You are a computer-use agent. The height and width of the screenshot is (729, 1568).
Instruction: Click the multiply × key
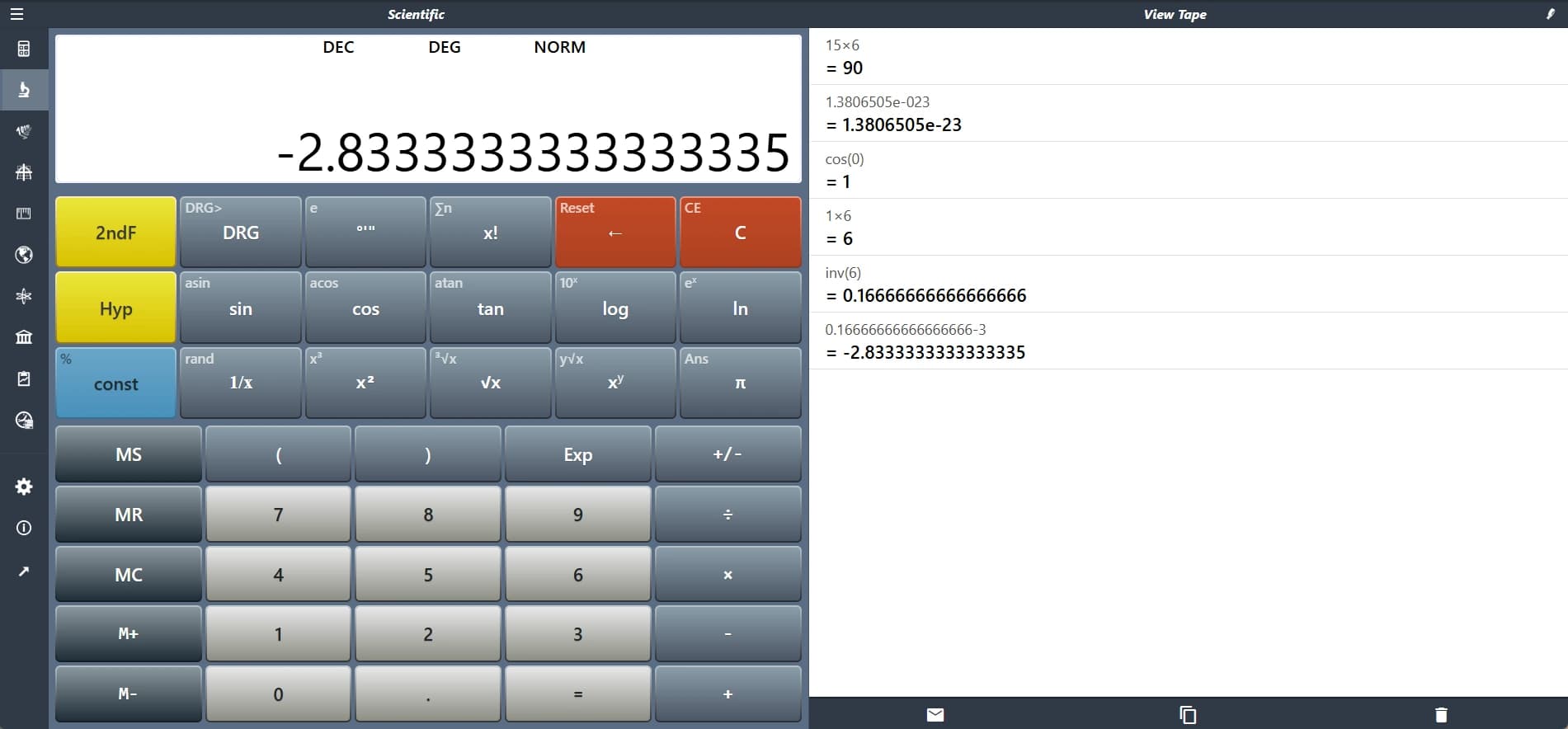[x=727, y=574]
